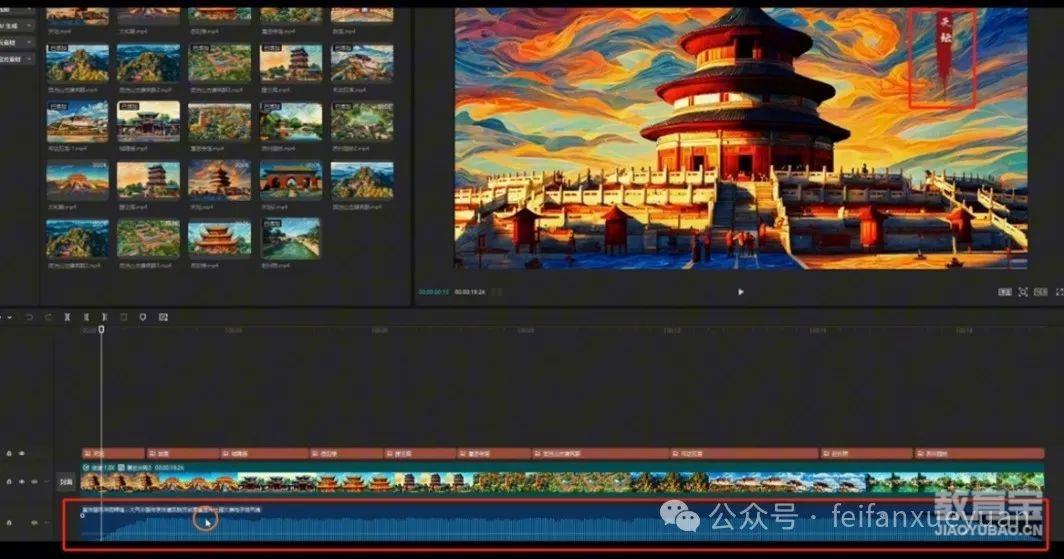Click the 封面 cover button
The height and width of the screenshot is (559, 1064).
pos(66,482)
